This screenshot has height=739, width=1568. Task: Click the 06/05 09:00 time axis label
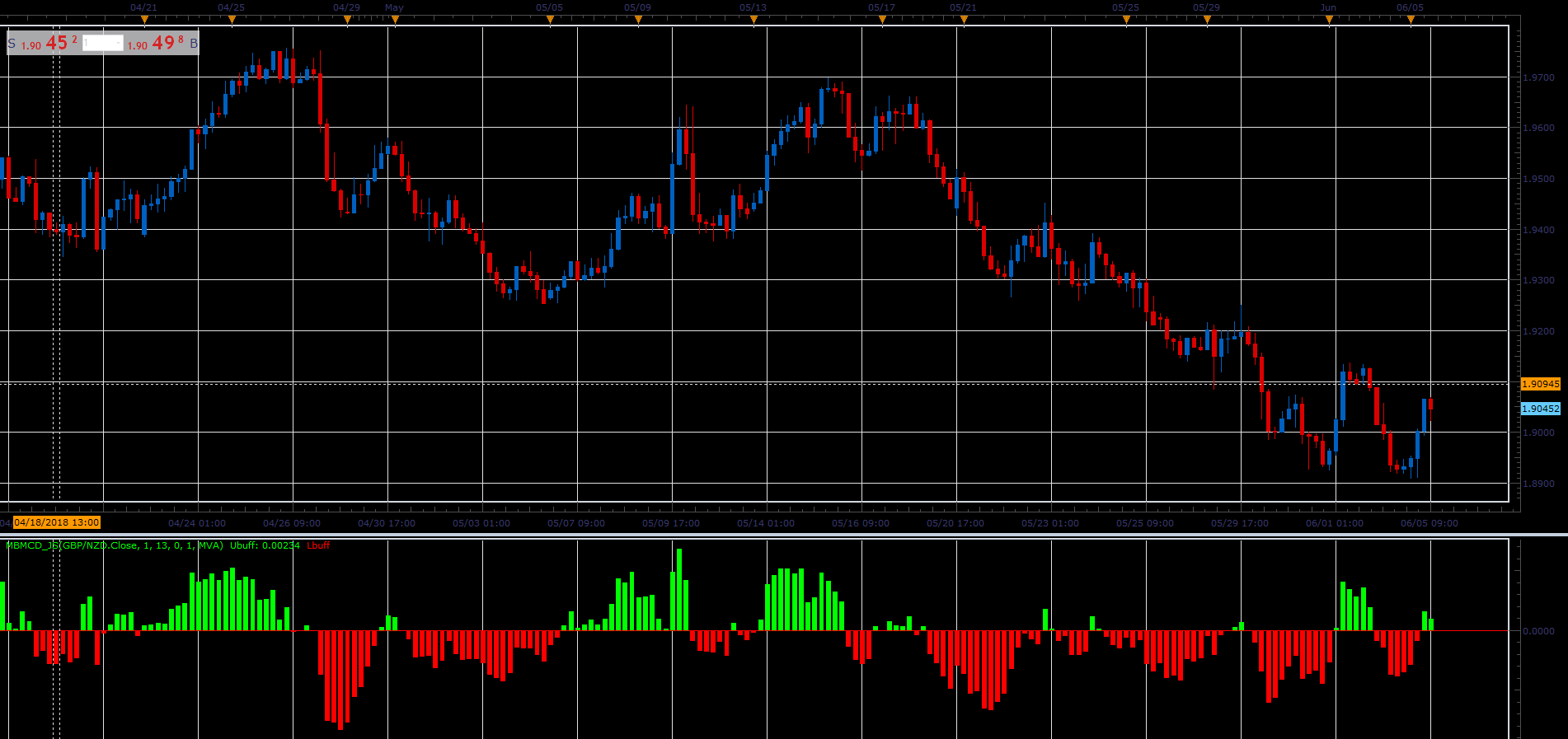1430,523
